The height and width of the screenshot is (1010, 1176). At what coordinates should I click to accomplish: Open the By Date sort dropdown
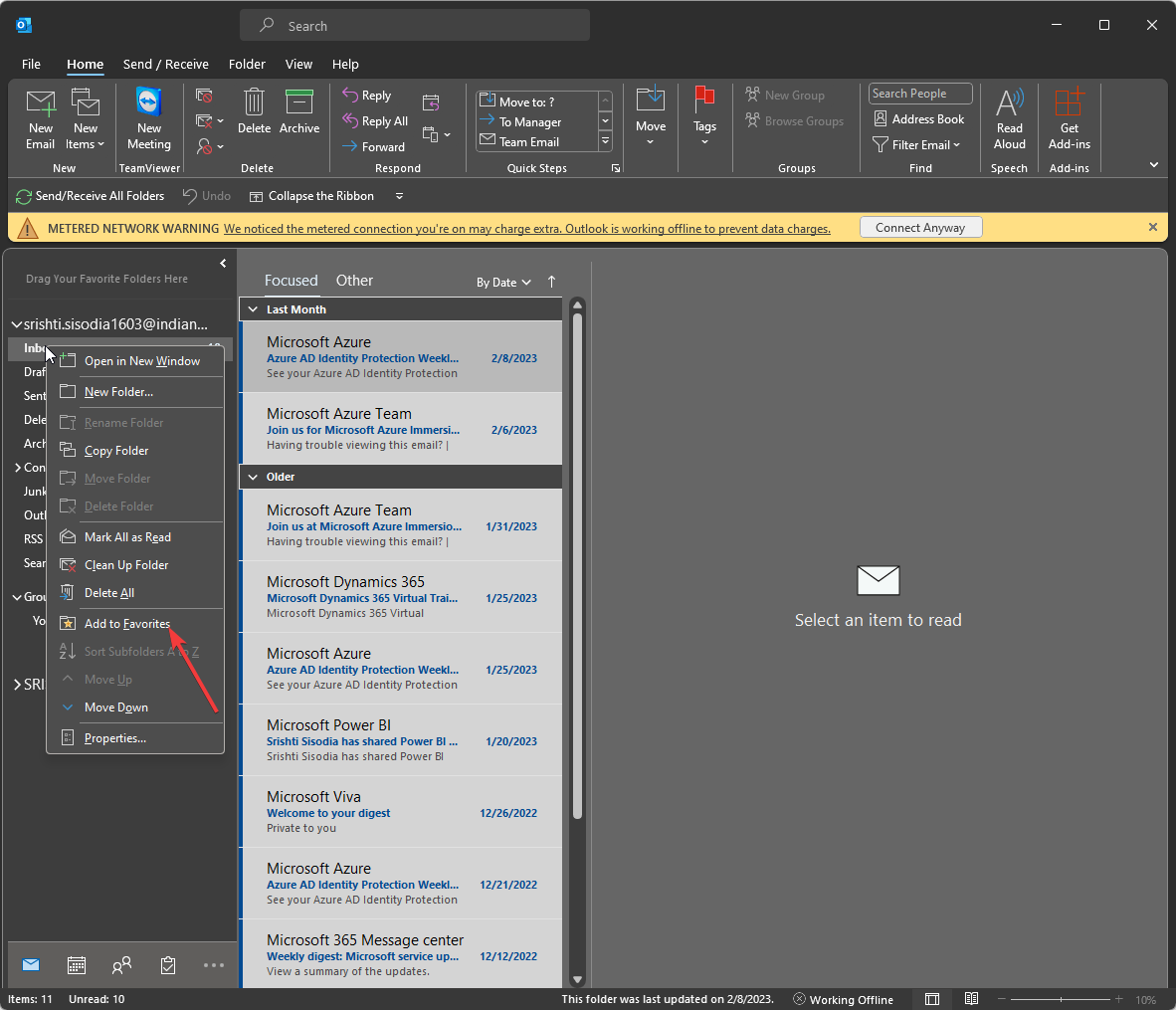click(x=503, y=283)
